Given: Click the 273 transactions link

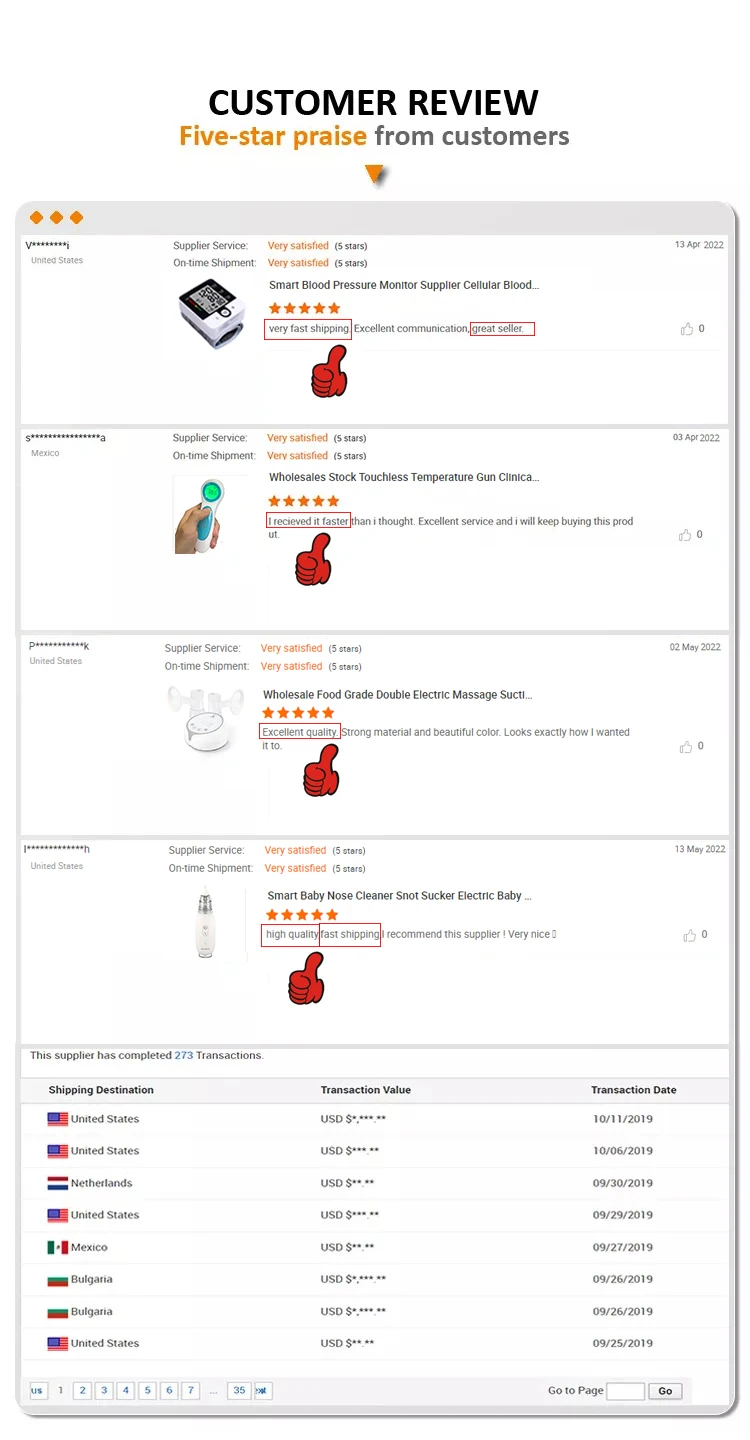Looking at the screenshot, I should [x=184, y=1055].
